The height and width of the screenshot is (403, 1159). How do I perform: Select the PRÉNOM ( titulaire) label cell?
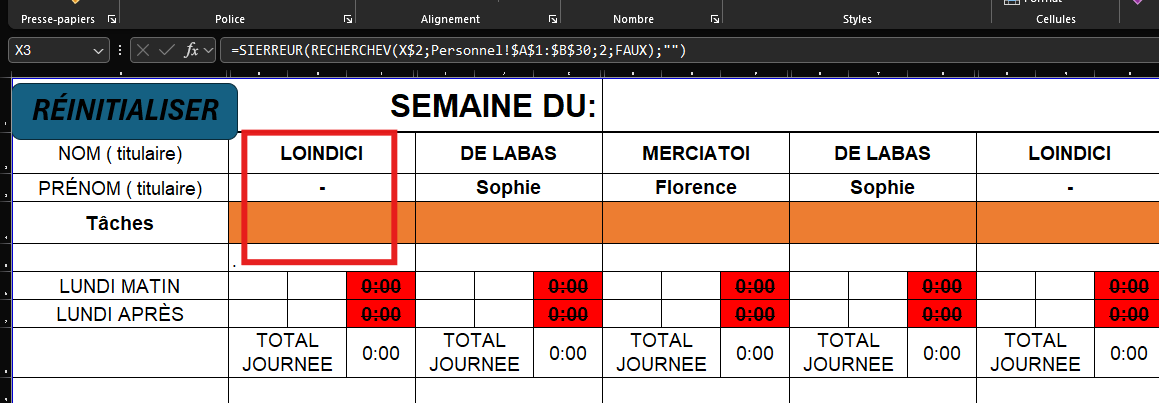(120, 188)
